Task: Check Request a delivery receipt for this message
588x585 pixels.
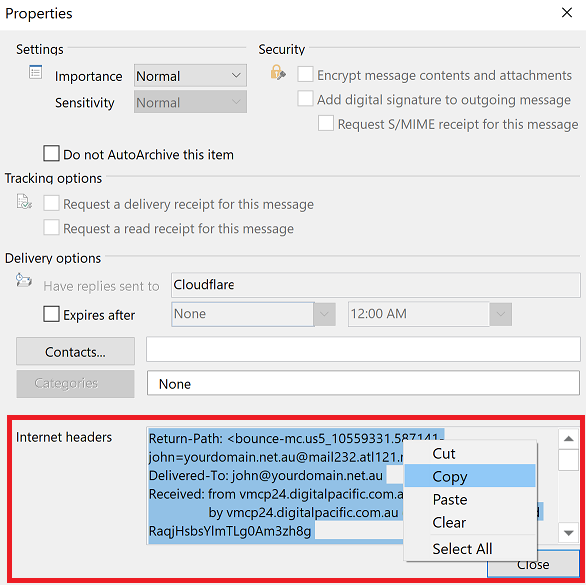Action: pos(51,203)
